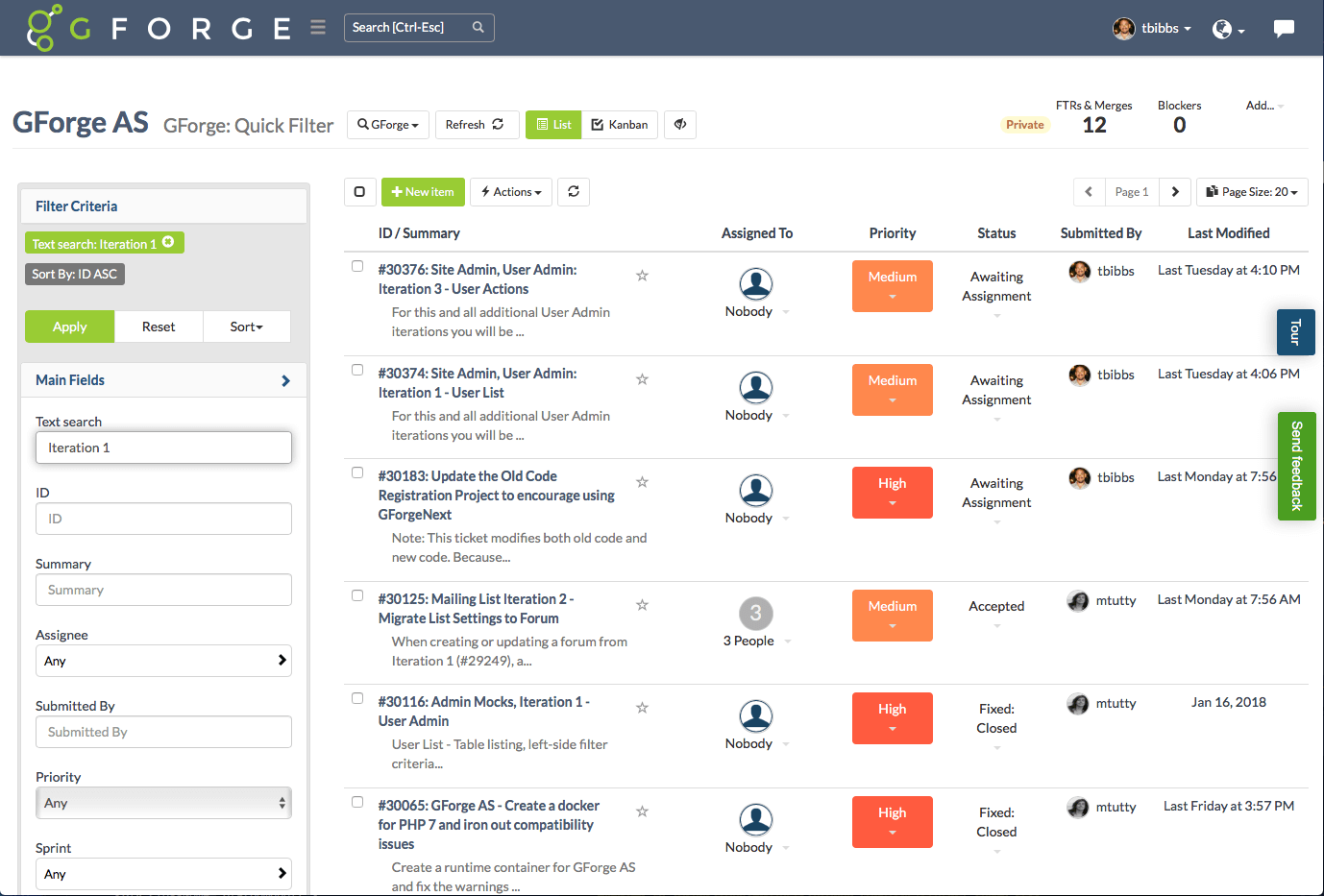Click the Apply filter button
The width and height of the screenshot is (1324, 896).
(x=69, y=327)
